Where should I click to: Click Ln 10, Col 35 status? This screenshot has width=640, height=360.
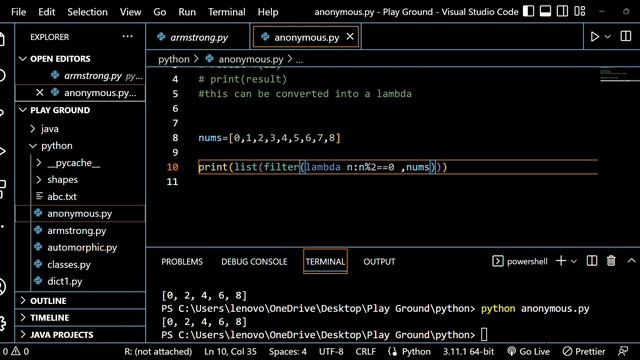[x=230, y=351]
